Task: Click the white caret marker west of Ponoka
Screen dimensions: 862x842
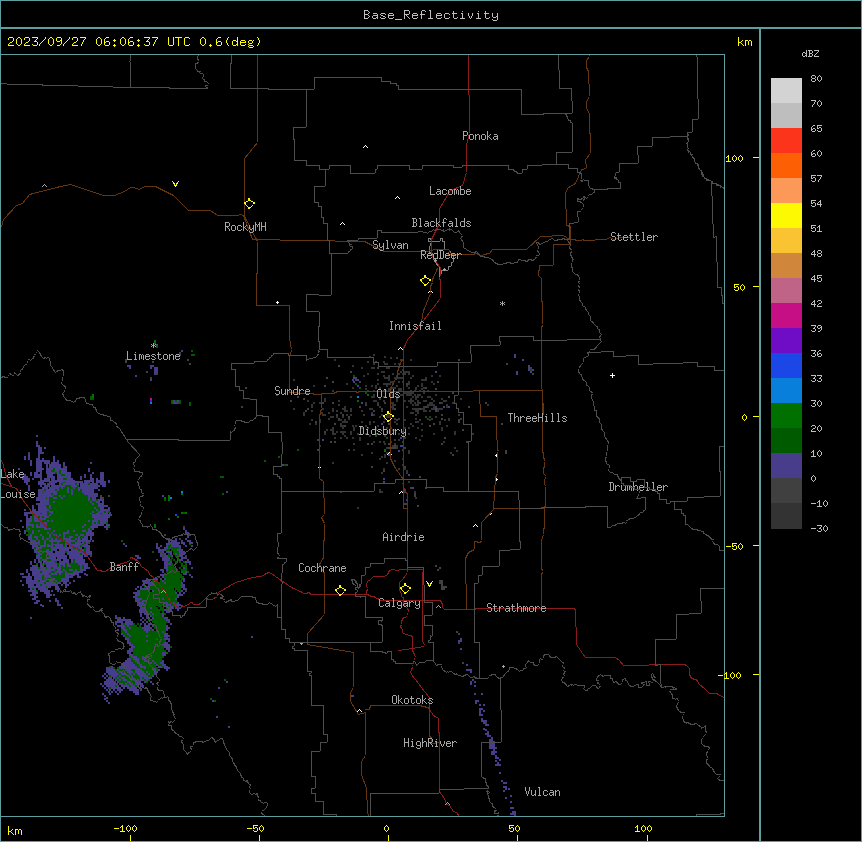Action: [365, 147]
